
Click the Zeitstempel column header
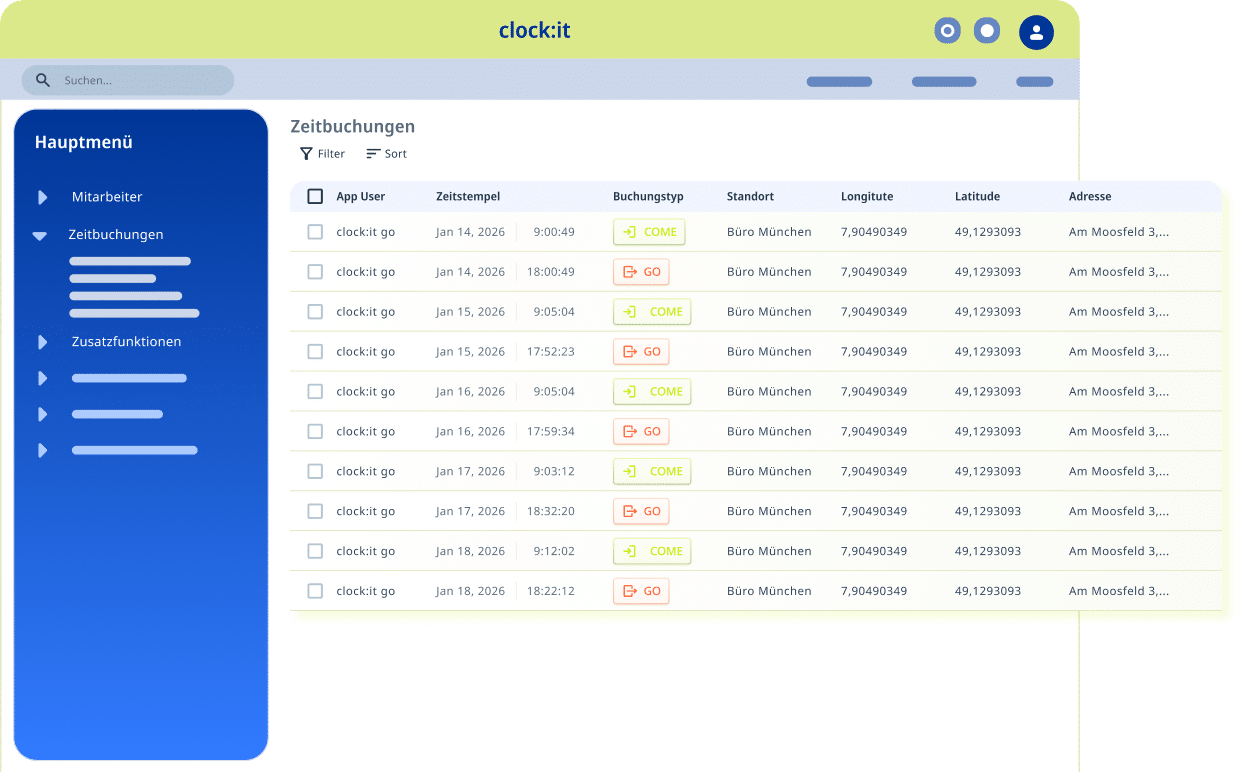point(468,197)
